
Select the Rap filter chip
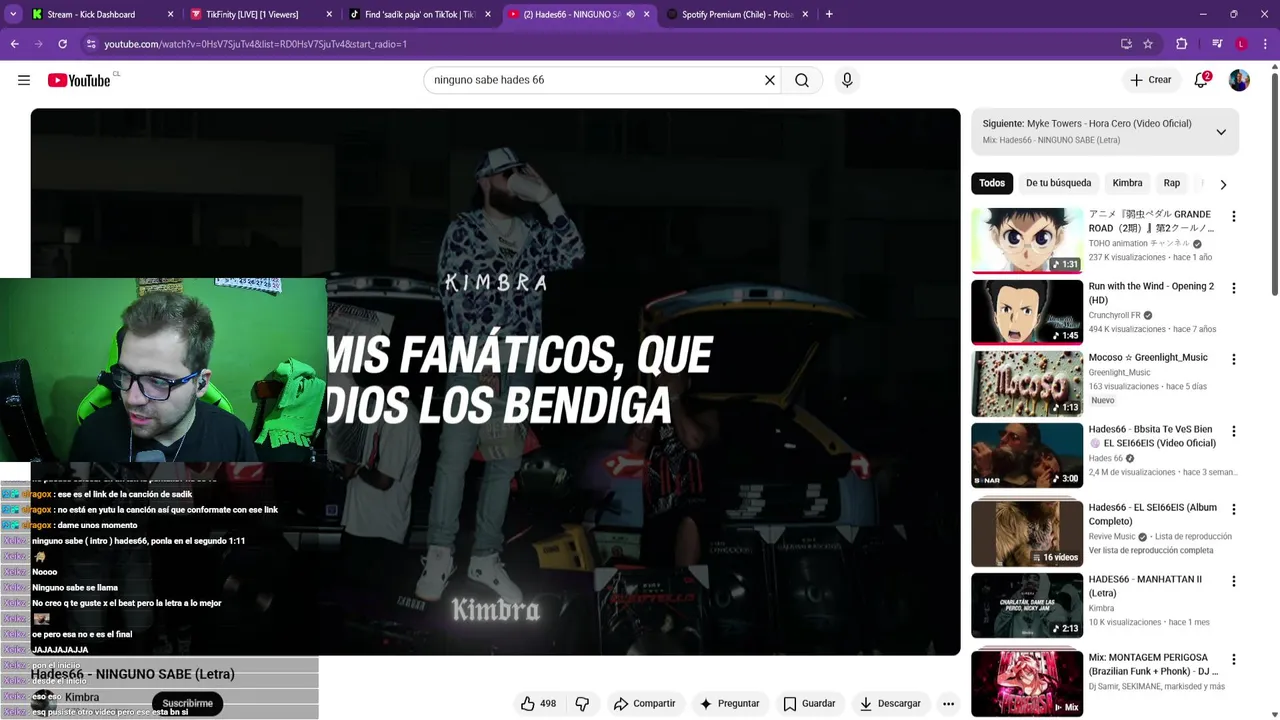tap(1172, 183)
